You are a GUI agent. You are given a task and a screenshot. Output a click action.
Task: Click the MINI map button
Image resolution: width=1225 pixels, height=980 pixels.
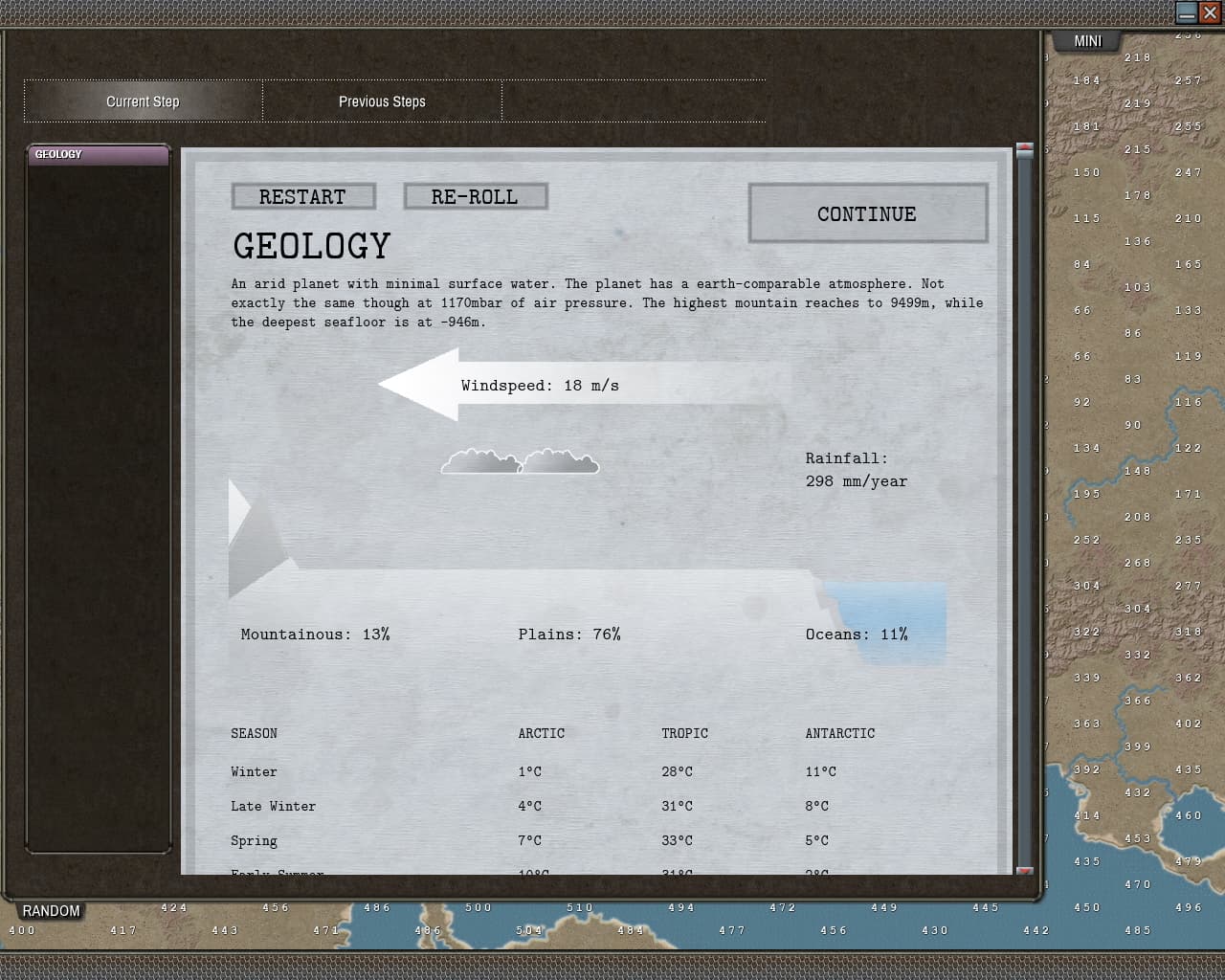(1088, 41)
